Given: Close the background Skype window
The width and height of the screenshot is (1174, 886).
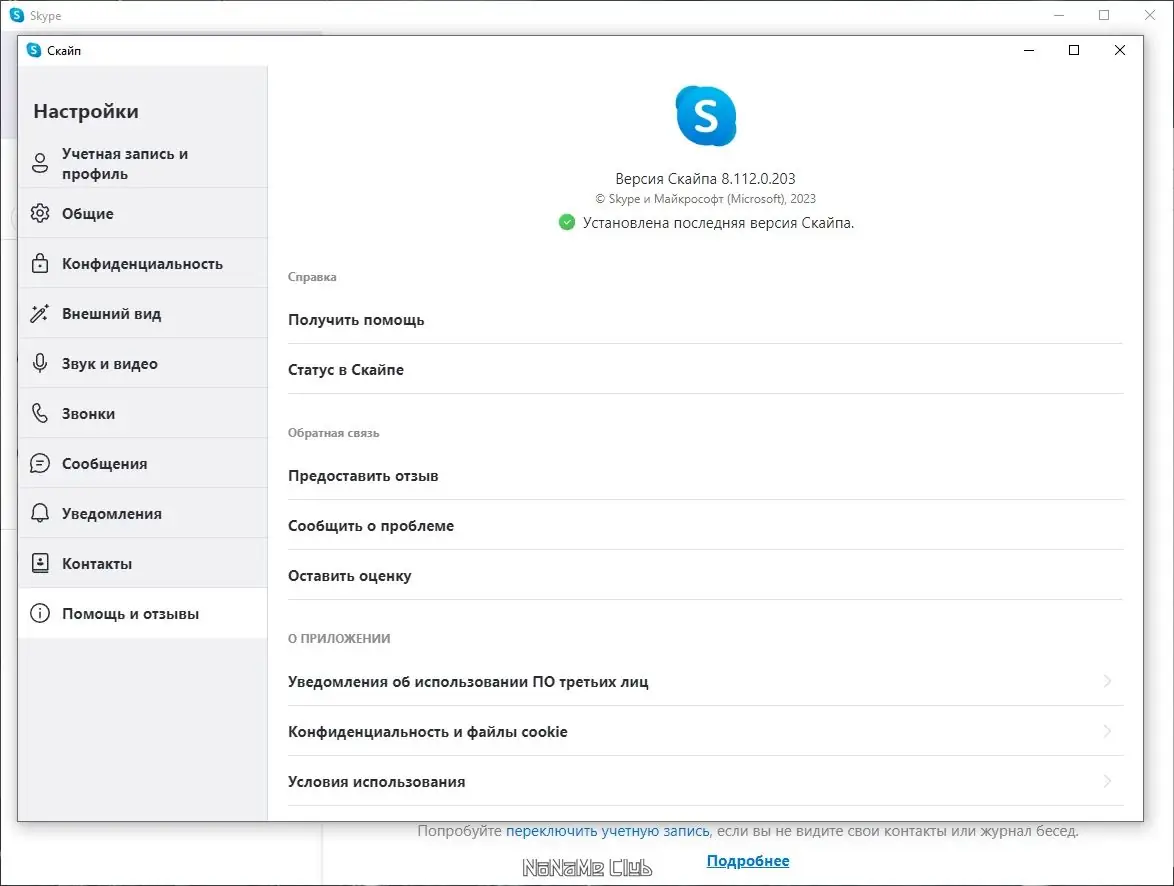Looking at the screenshot, I should 1150,15.
